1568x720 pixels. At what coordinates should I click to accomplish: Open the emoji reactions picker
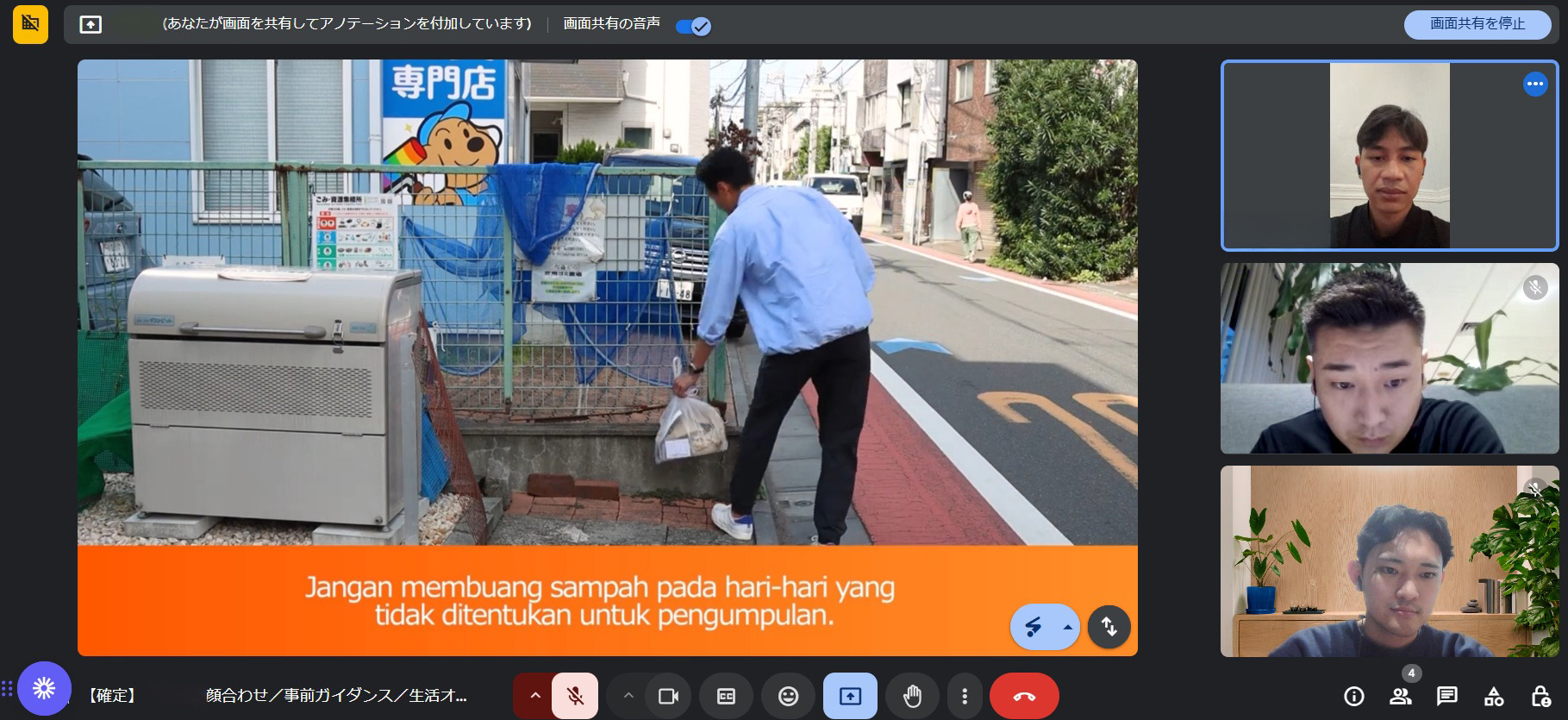tap(788, 696)
